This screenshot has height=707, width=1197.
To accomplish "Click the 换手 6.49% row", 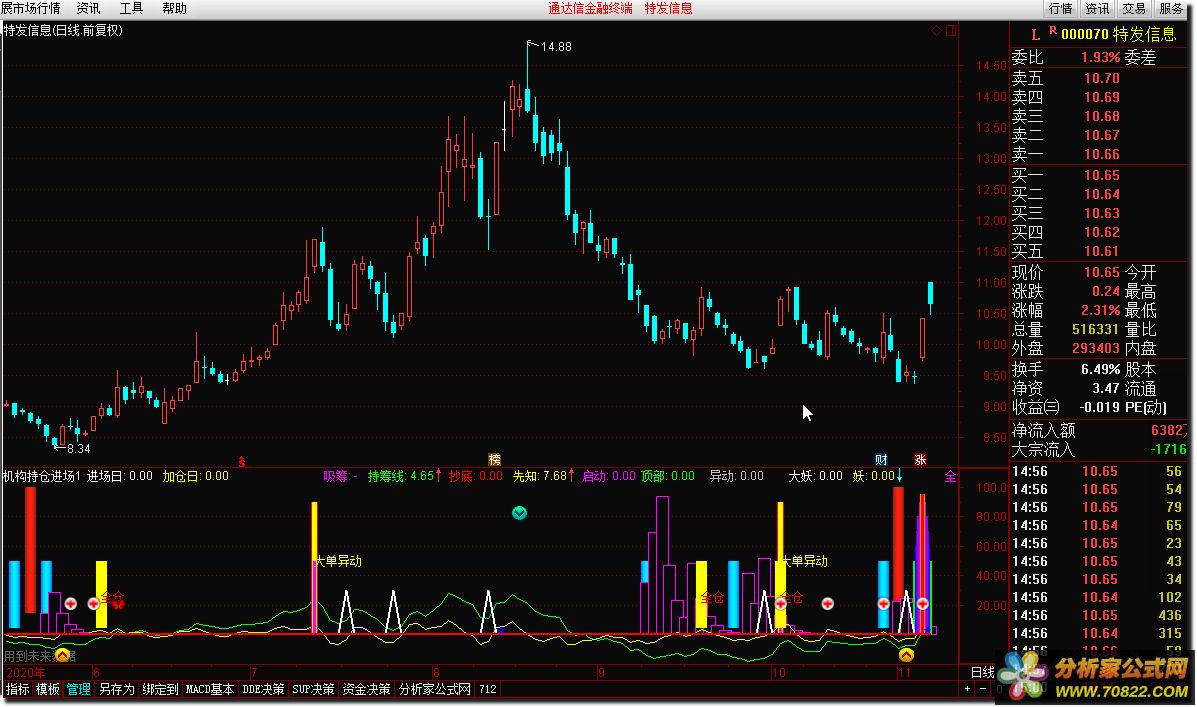I will pos(1066,370).
